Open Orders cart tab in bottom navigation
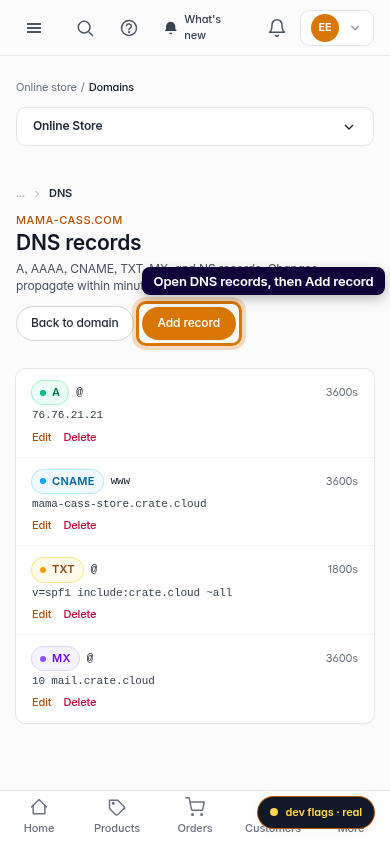The width and height of the screenshot is (390, 844). pyautogui.click(x=195, y=816)
